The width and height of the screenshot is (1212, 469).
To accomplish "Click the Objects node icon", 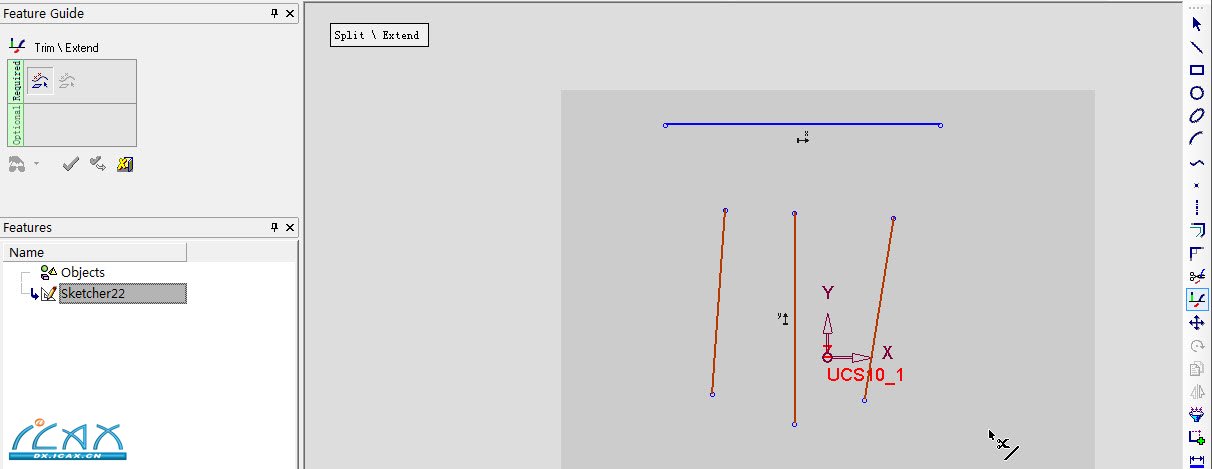I will coord(48,272).
